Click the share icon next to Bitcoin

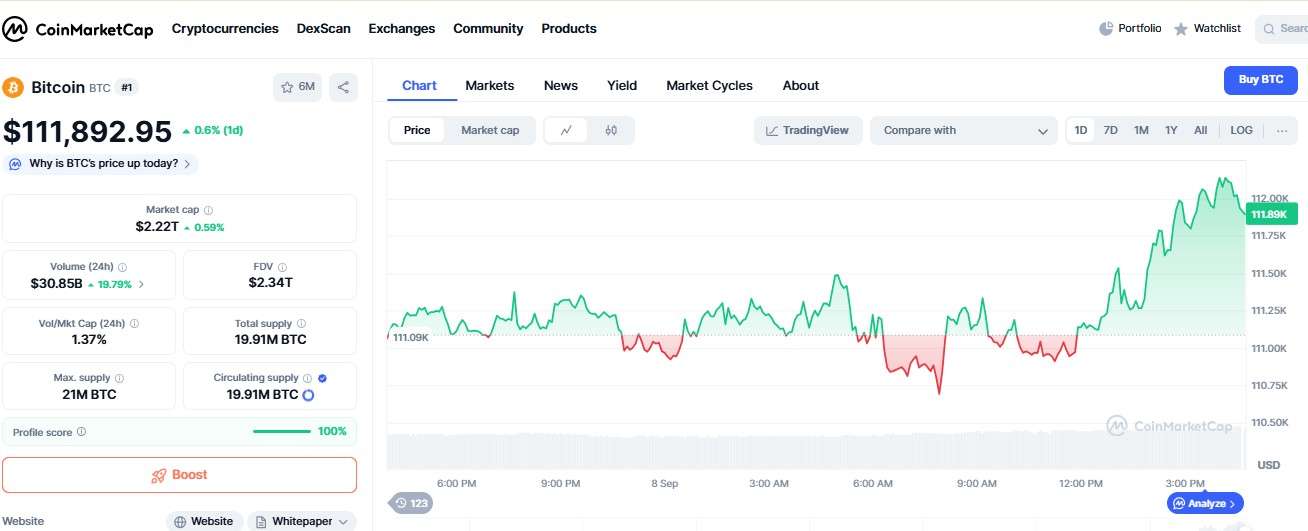pos(343,87)
